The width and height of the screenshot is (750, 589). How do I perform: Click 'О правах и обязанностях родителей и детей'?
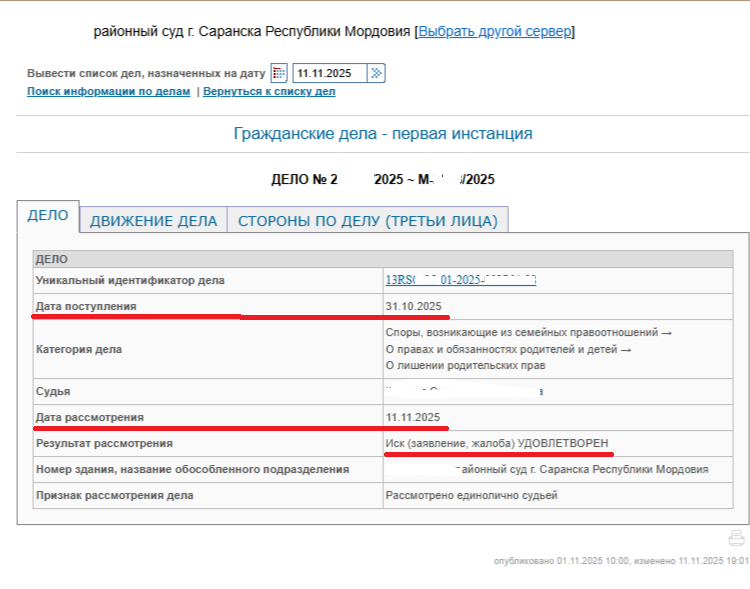click(x=501, y=349)
